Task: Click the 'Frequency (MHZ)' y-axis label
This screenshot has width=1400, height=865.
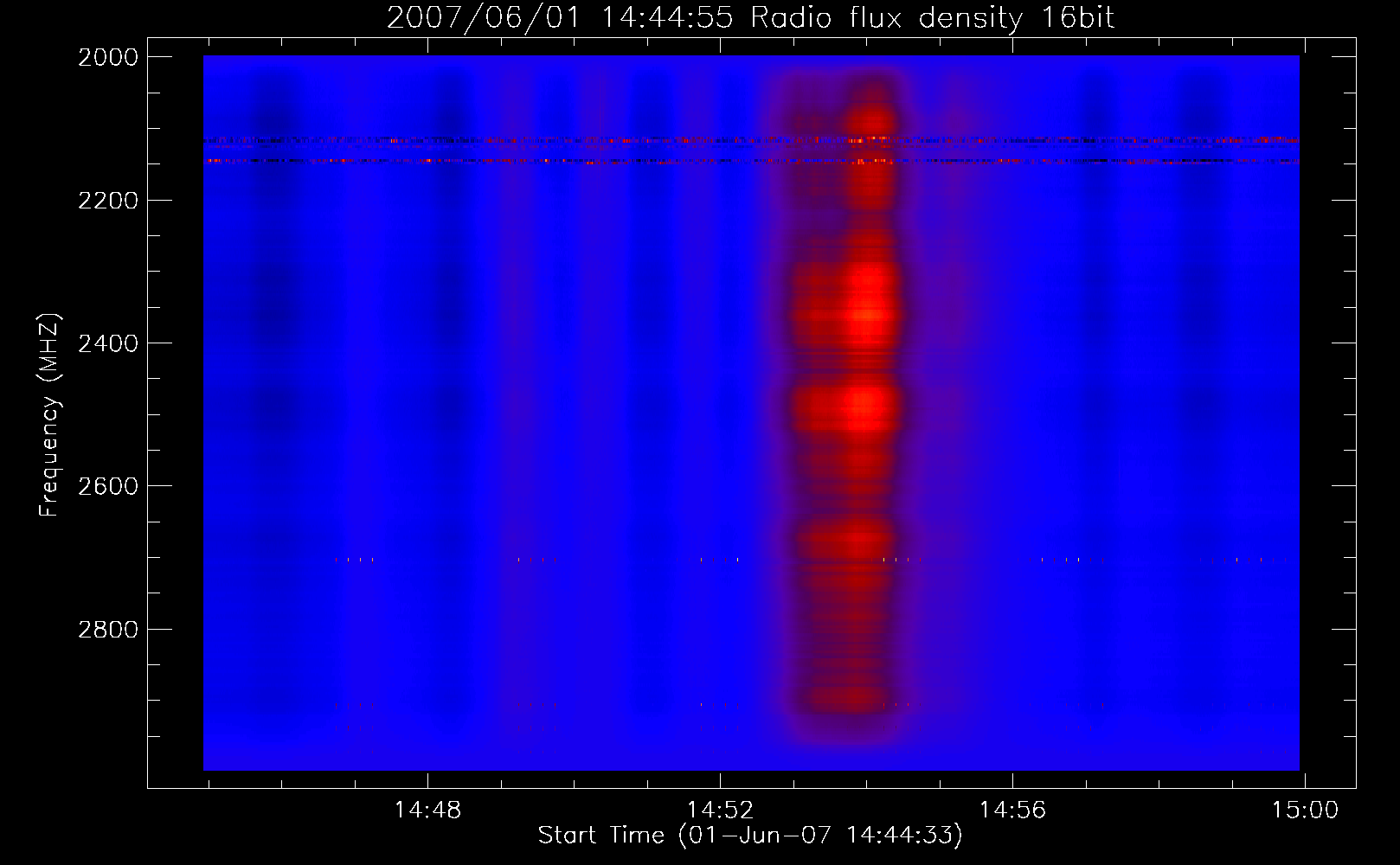Action: [x=49, y=415]
